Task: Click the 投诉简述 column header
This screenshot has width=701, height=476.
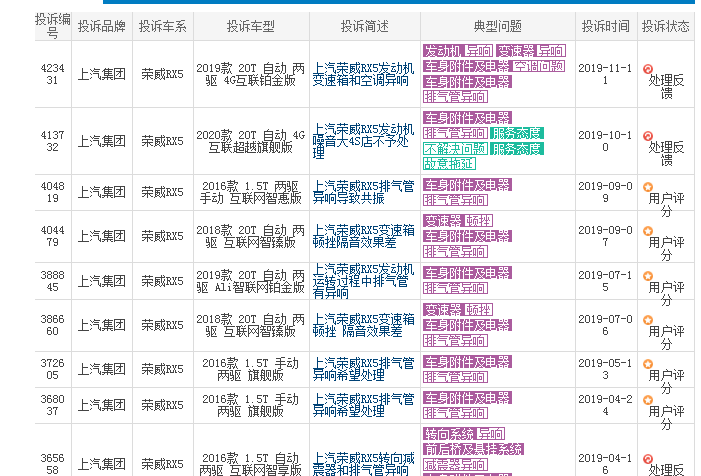Action: coord(364,26)
